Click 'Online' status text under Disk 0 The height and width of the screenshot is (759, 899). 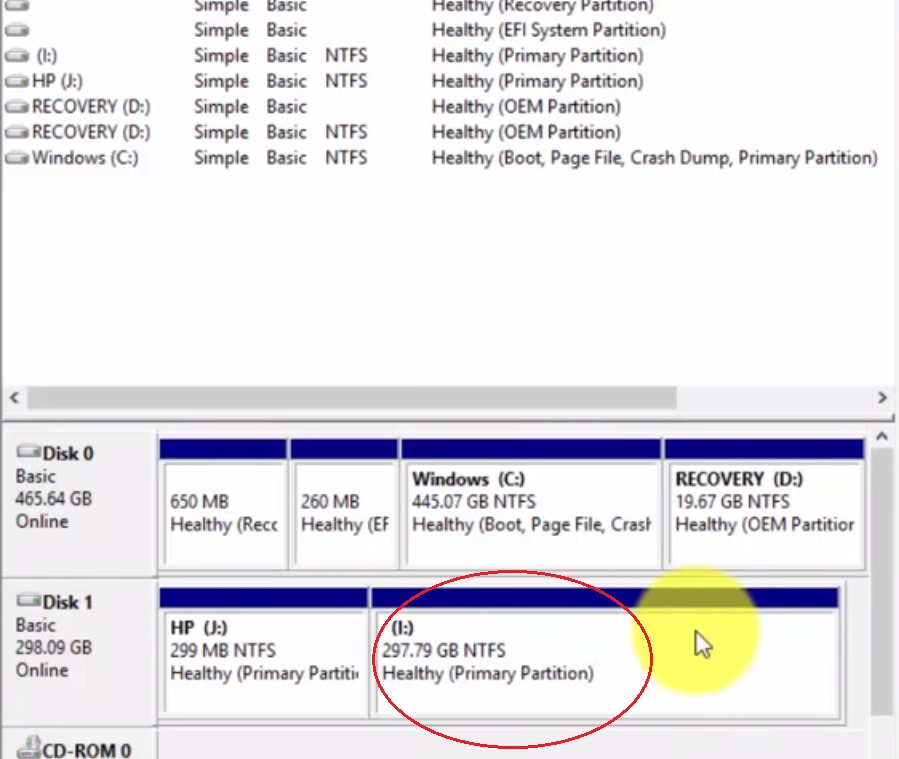point(42,522)
